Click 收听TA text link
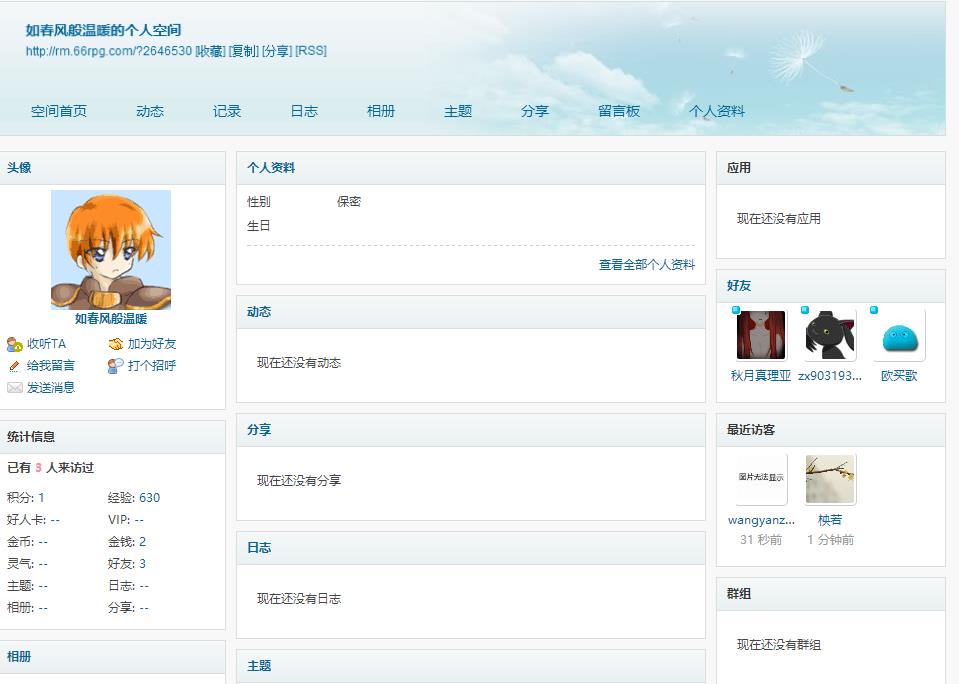Screen dimensions: 959x684 pos(46,344)
